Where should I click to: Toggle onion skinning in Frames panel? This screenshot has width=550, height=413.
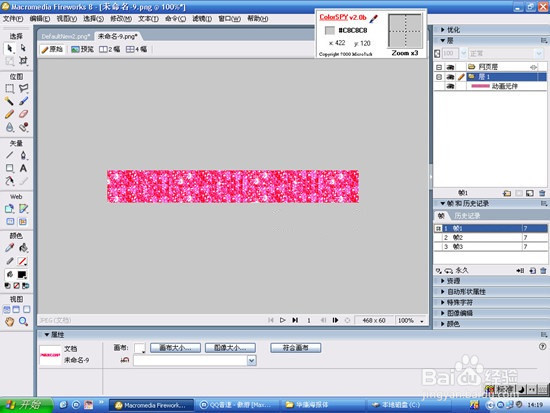pos(438,271)
